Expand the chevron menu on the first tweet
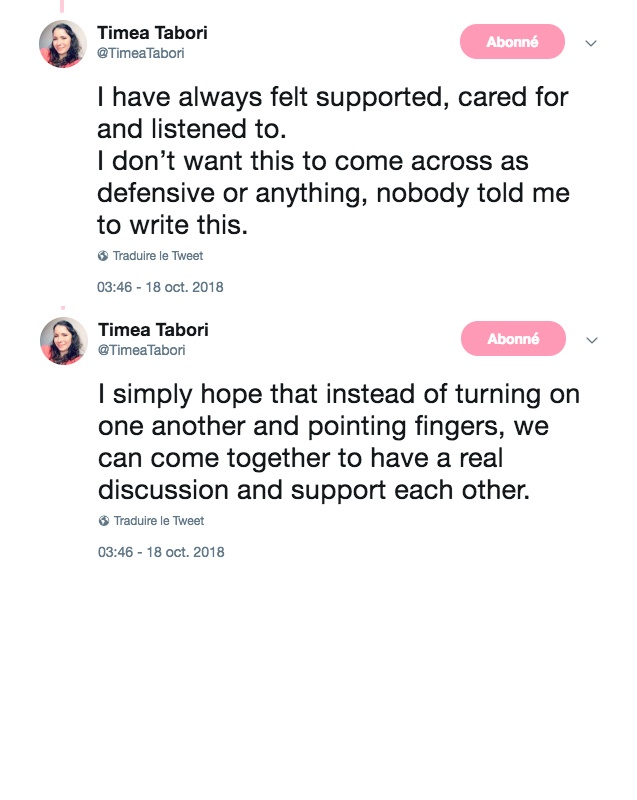The image size is (637, 800). 591,43
